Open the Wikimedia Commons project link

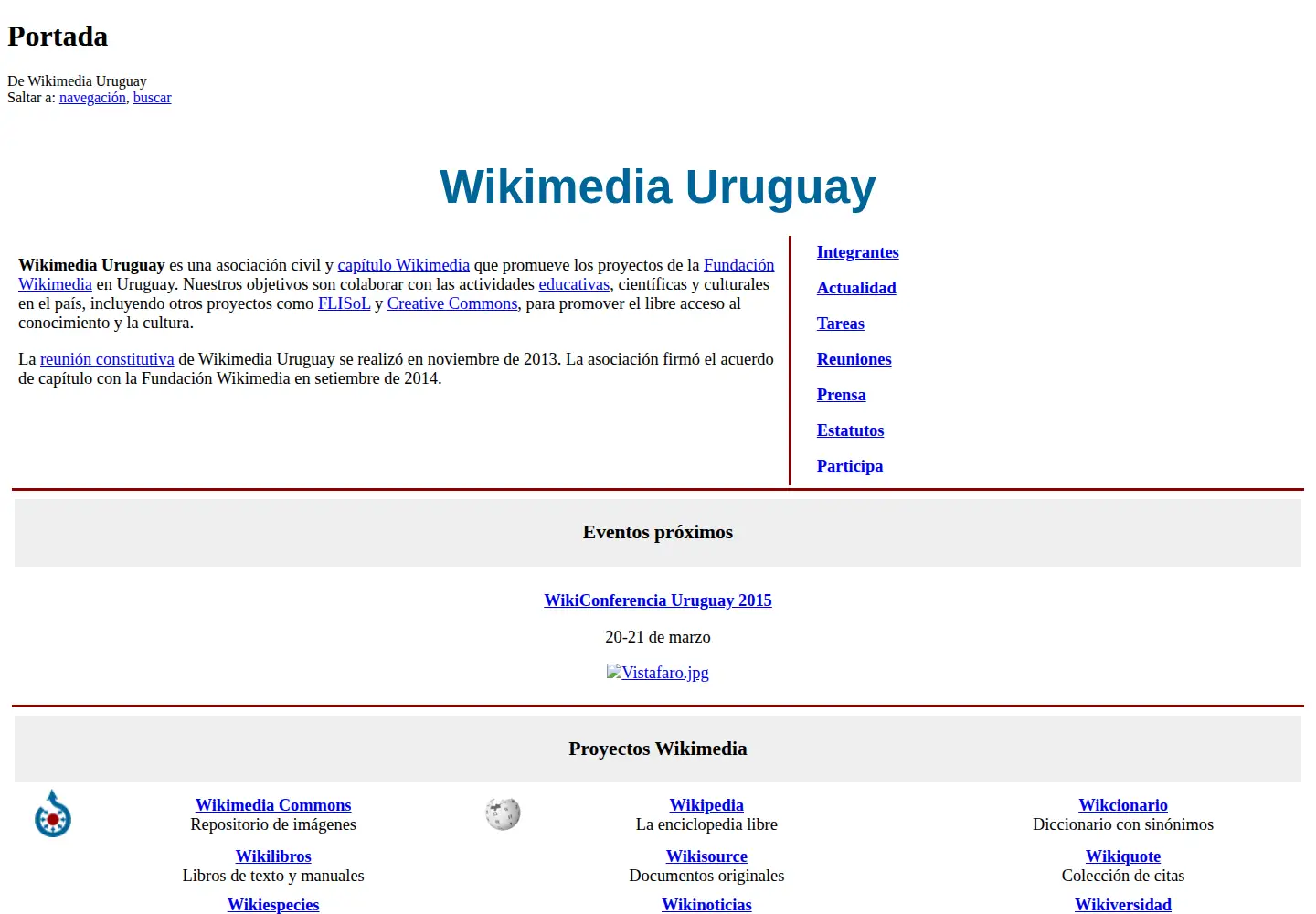point(273,805)
